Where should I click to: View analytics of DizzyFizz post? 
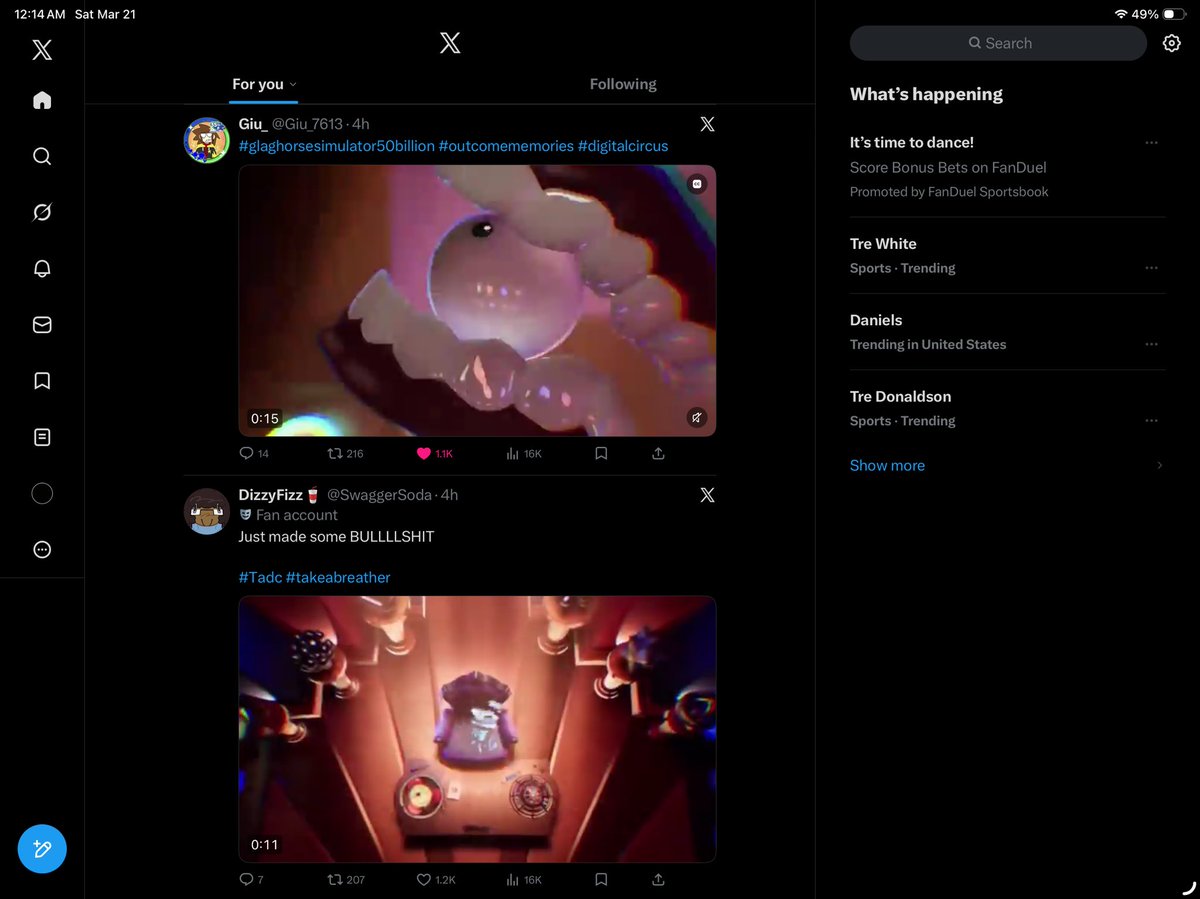click(524, 880)
